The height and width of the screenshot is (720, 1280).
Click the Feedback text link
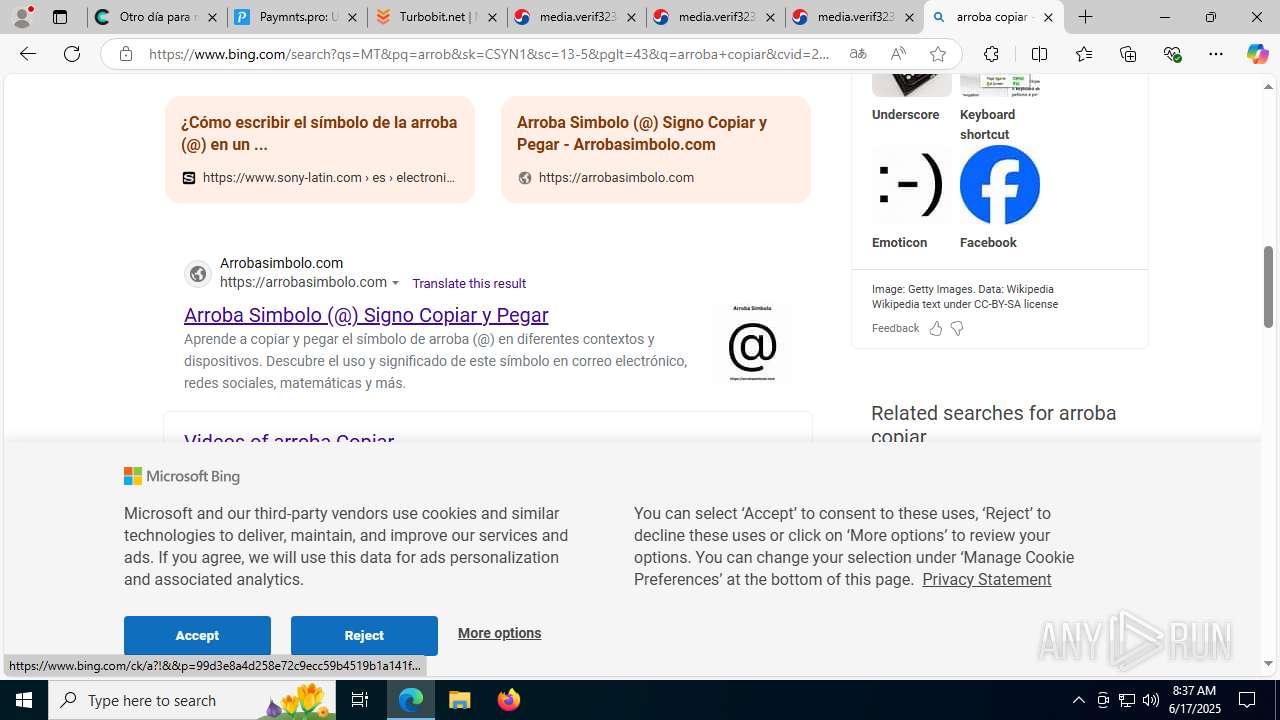click(x=895, y=328)
